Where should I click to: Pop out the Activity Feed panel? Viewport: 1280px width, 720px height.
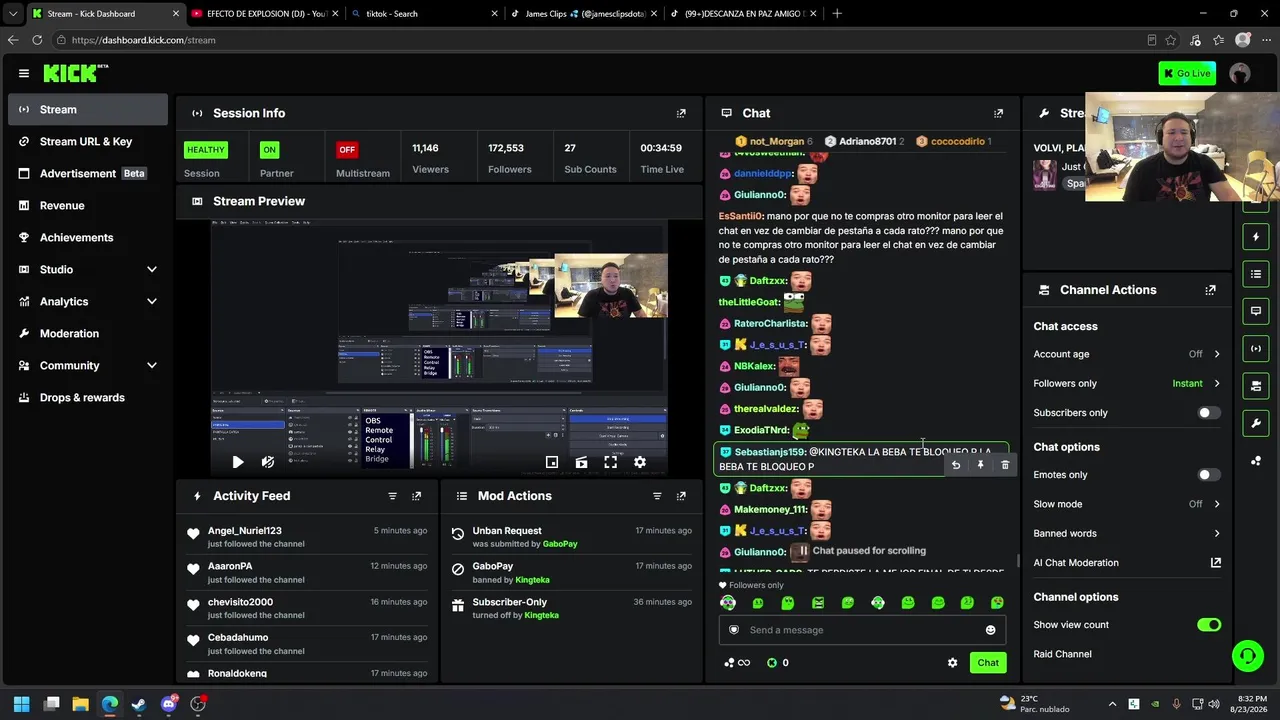(417, 496)
